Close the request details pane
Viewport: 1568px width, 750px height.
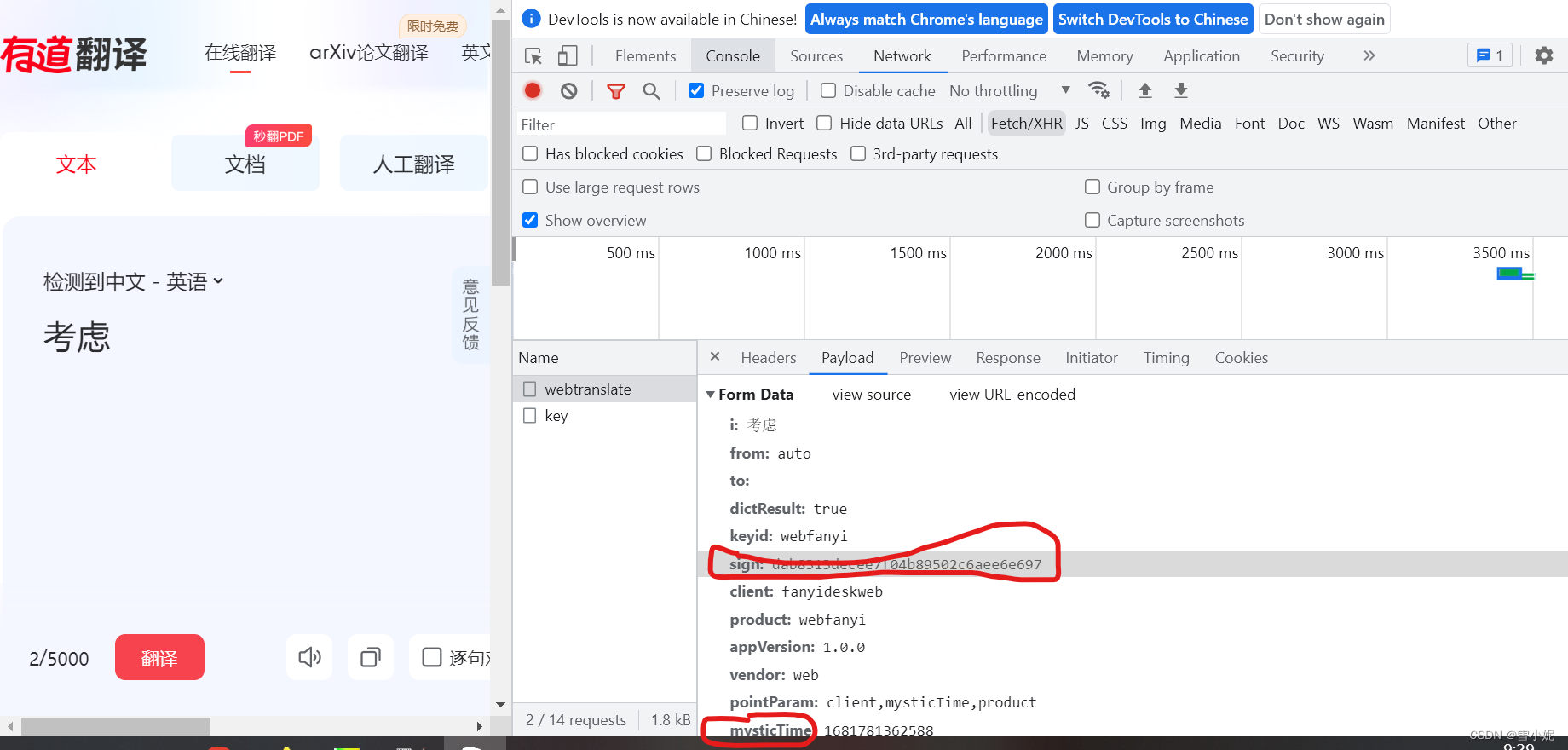coord(715,357)
